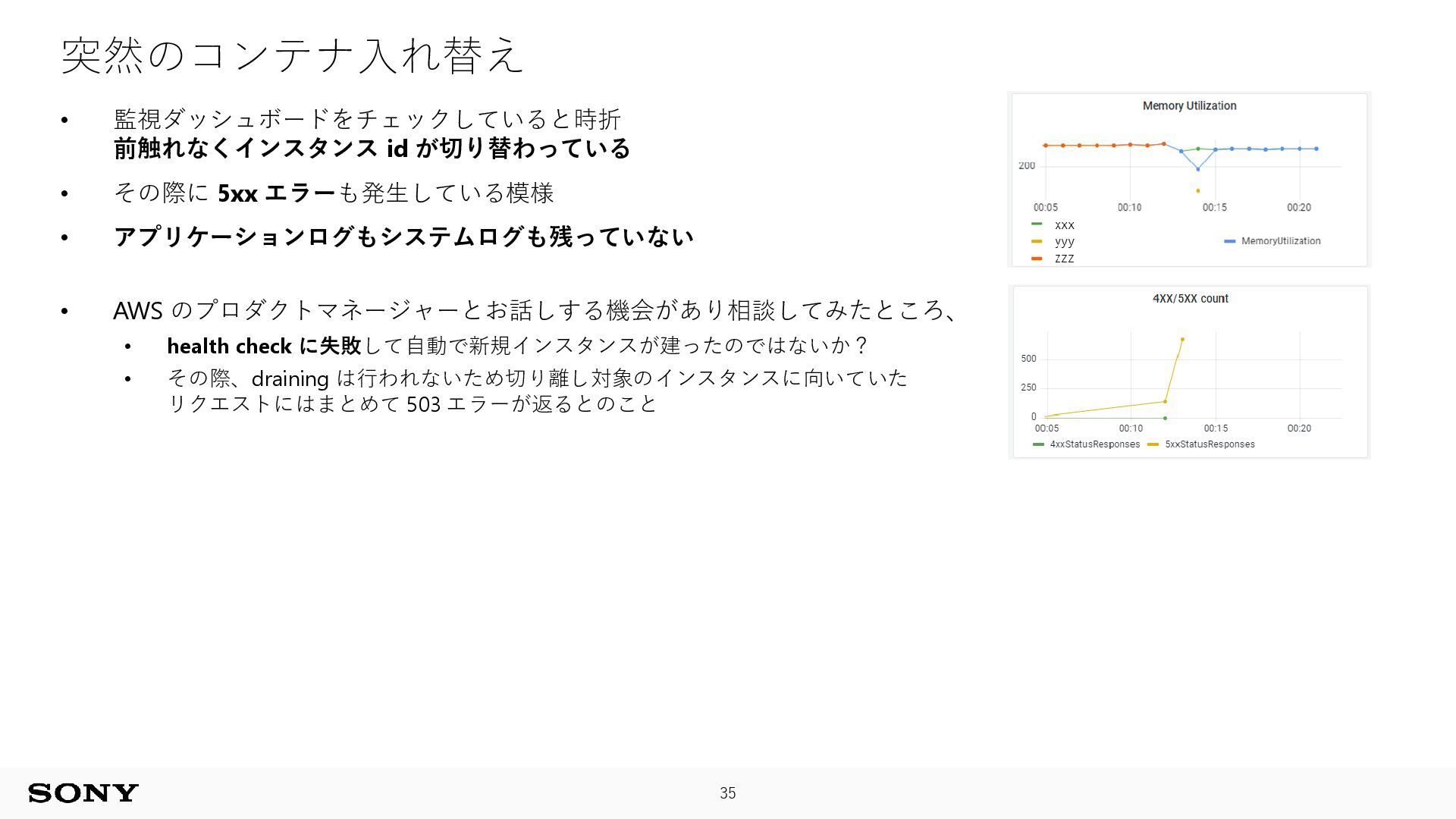Click the 00:10 label on 4XX/5XX count axis

pyautogui.click(x=1131, y=428)
